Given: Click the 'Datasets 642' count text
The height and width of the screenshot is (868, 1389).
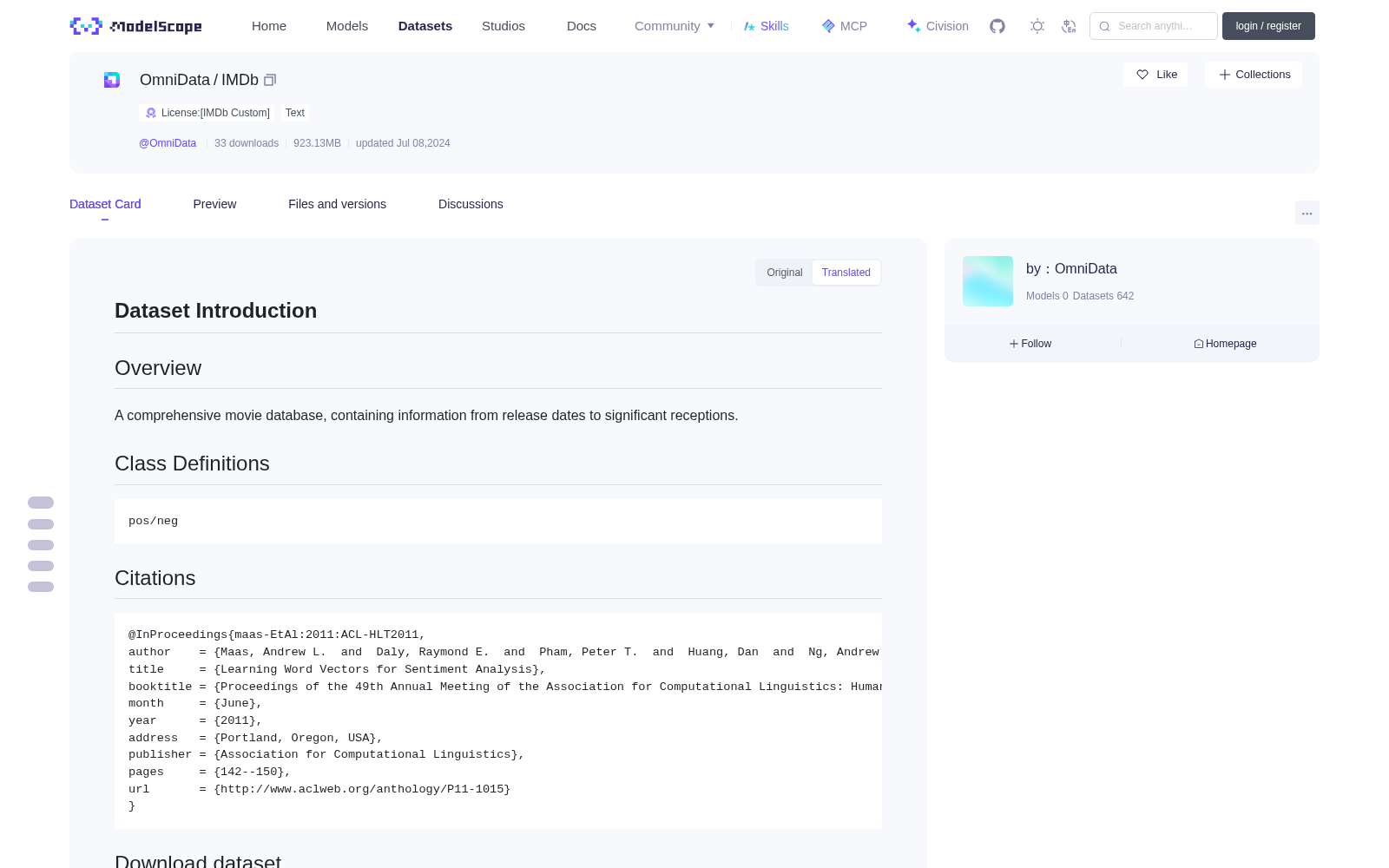Looking at the screenshot, I should [1103, 296].
